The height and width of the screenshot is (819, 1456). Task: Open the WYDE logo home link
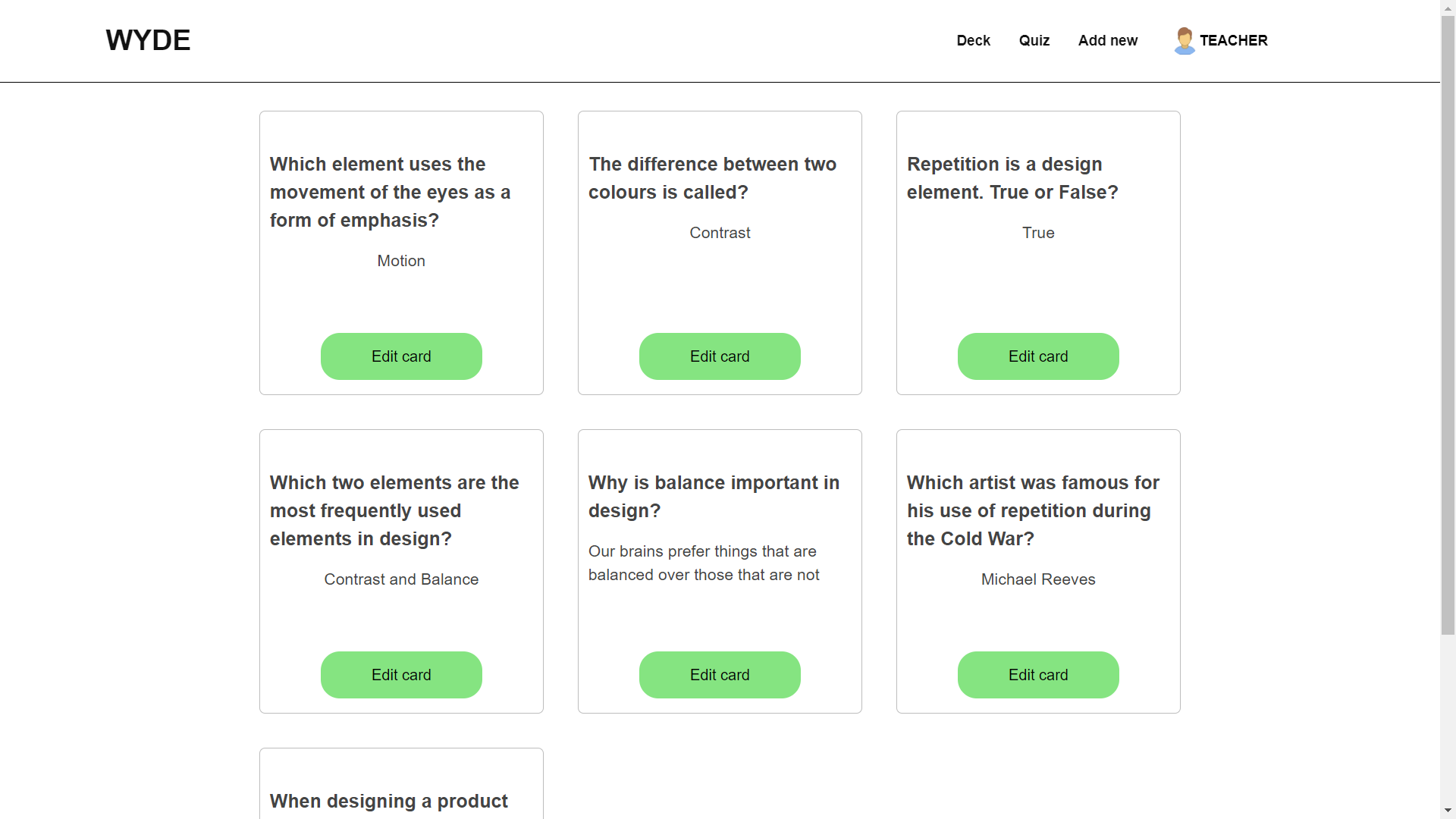tap(148, 40)
